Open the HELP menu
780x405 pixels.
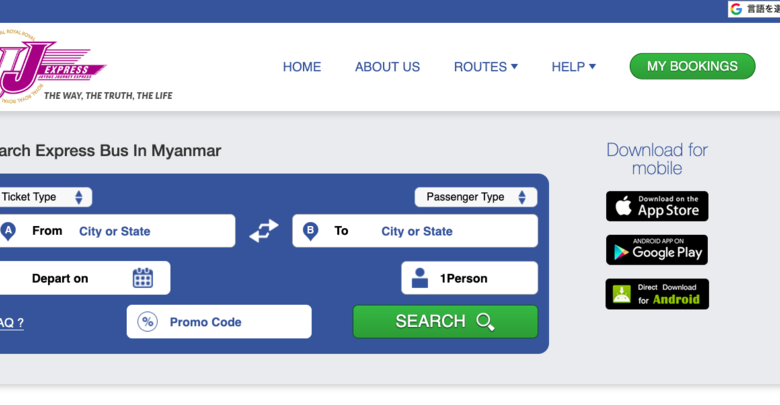574,67
